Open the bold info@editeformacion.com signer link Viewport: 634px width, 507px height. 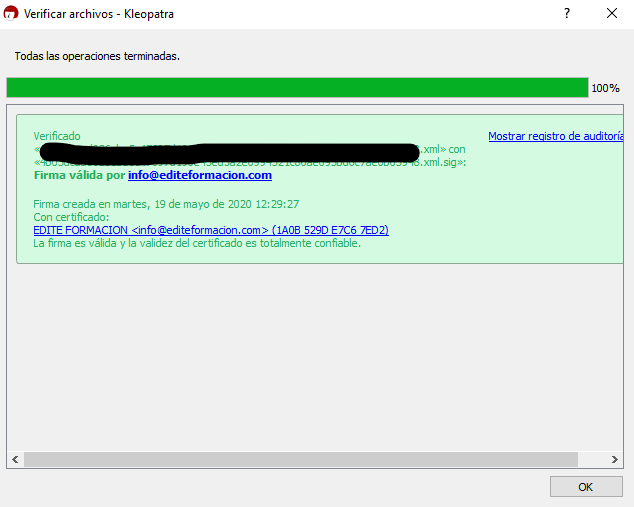[x=200, y=175]
